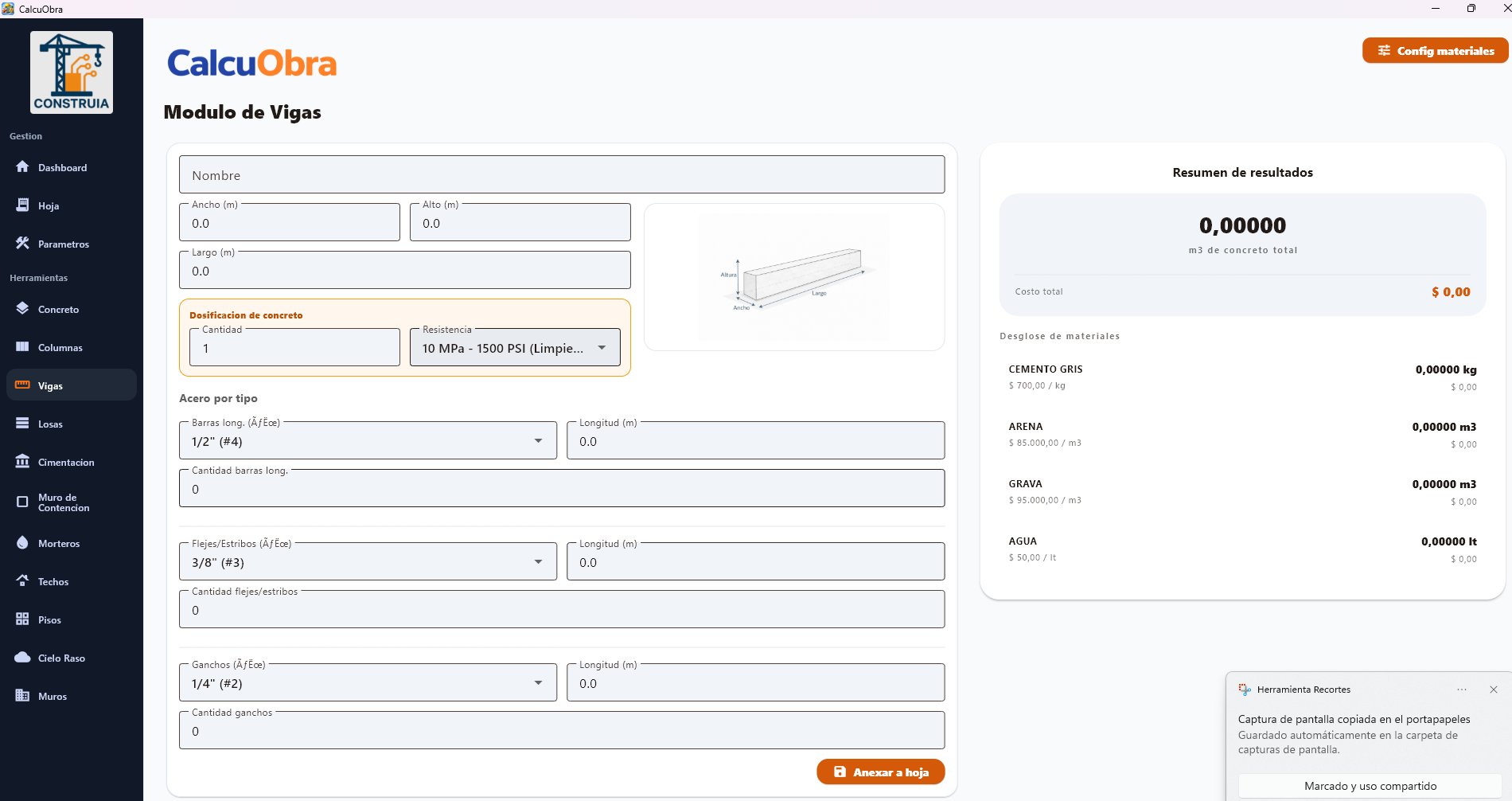Click the Parametros tools icon
Screen dimensions: 1512x801
pos(22,244)
